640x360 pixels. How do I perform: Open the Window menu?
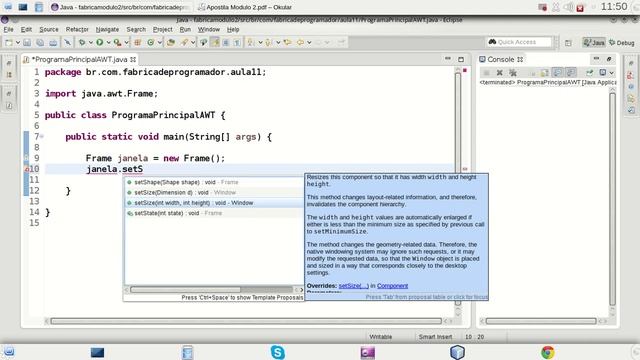[209, 29]
